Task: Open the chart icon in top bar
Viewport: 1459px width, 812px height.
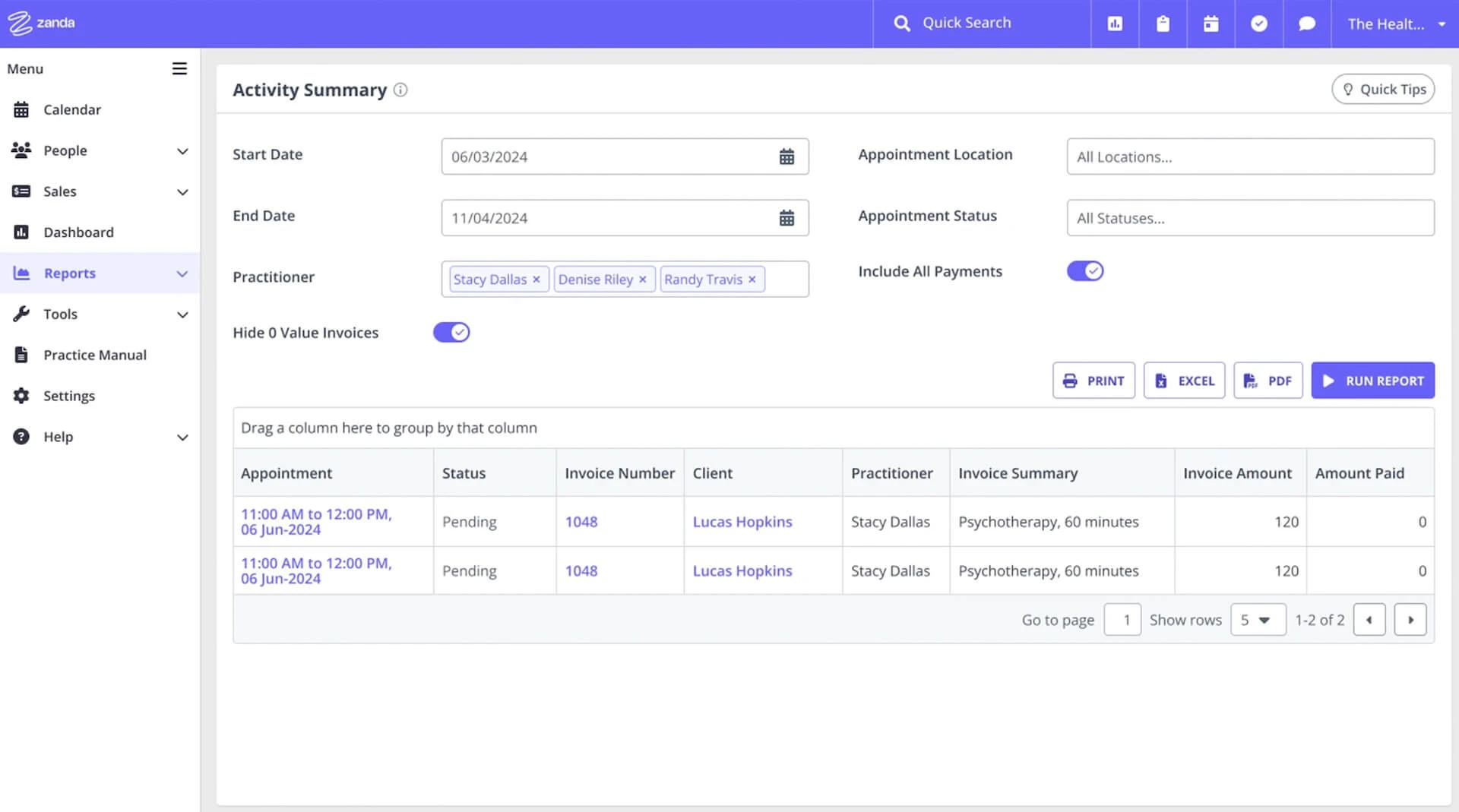Action: tap(1115, 24)
